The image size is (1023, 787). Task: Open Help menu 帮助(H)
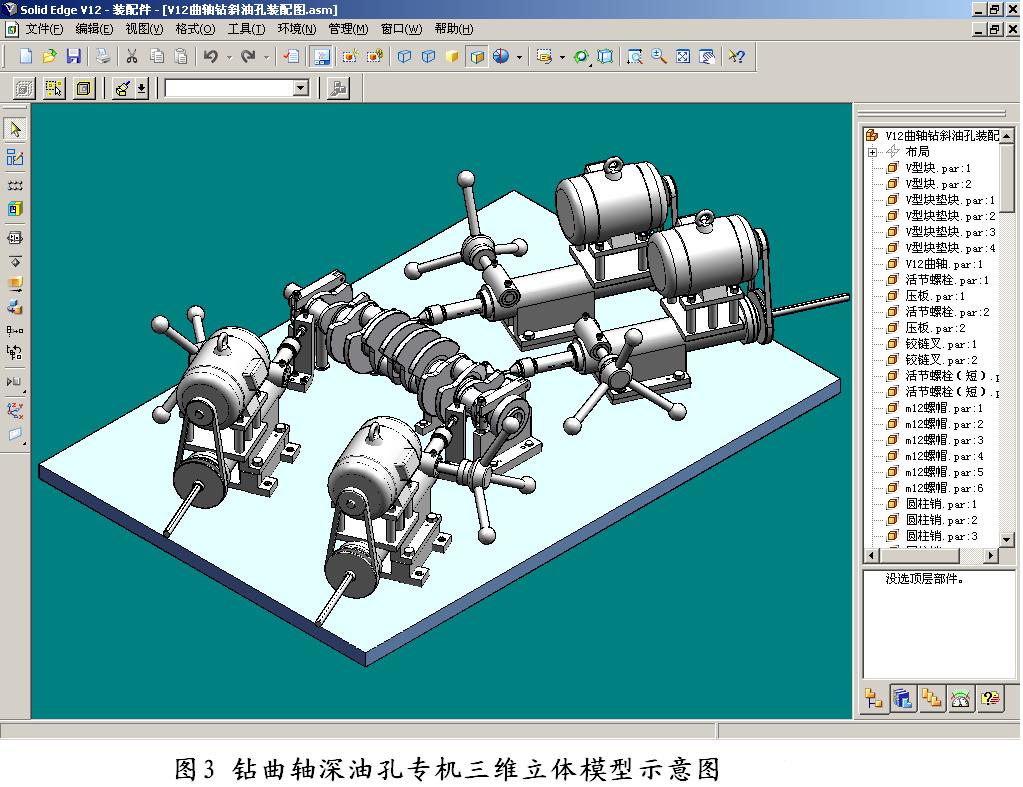pyautogui.click(x=453, y=29)
